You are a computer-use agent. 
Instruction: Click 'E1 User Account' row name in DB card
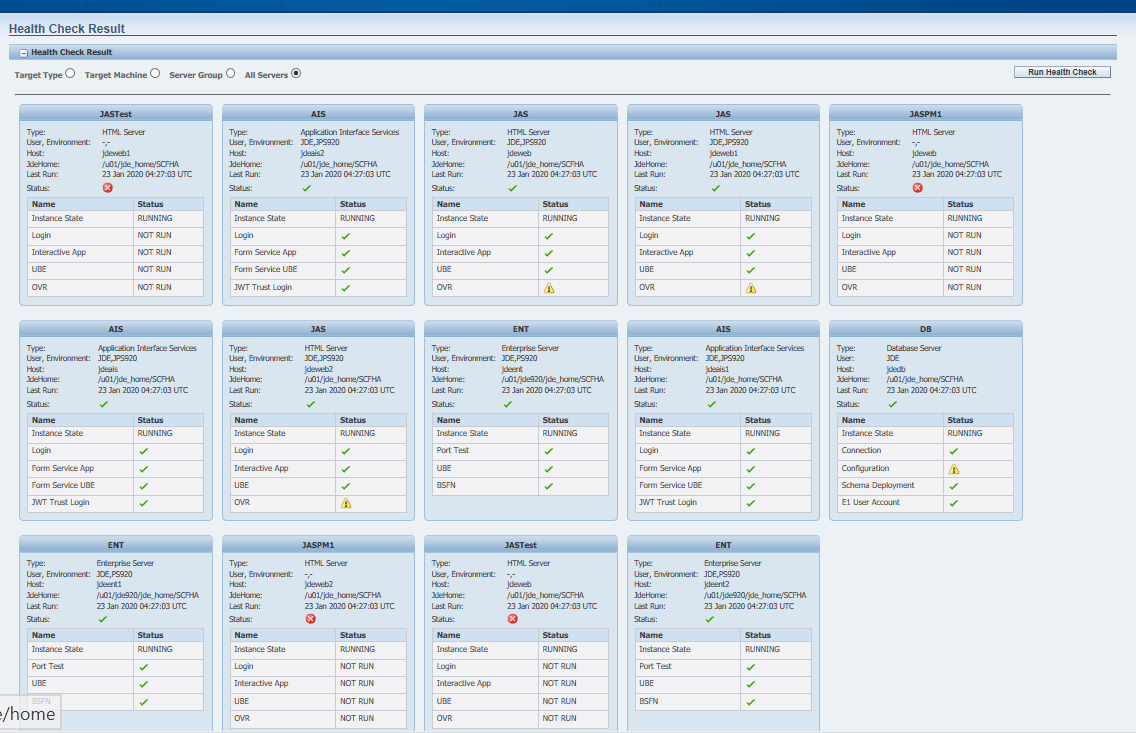pyautogui.click(x=870, y=502)
